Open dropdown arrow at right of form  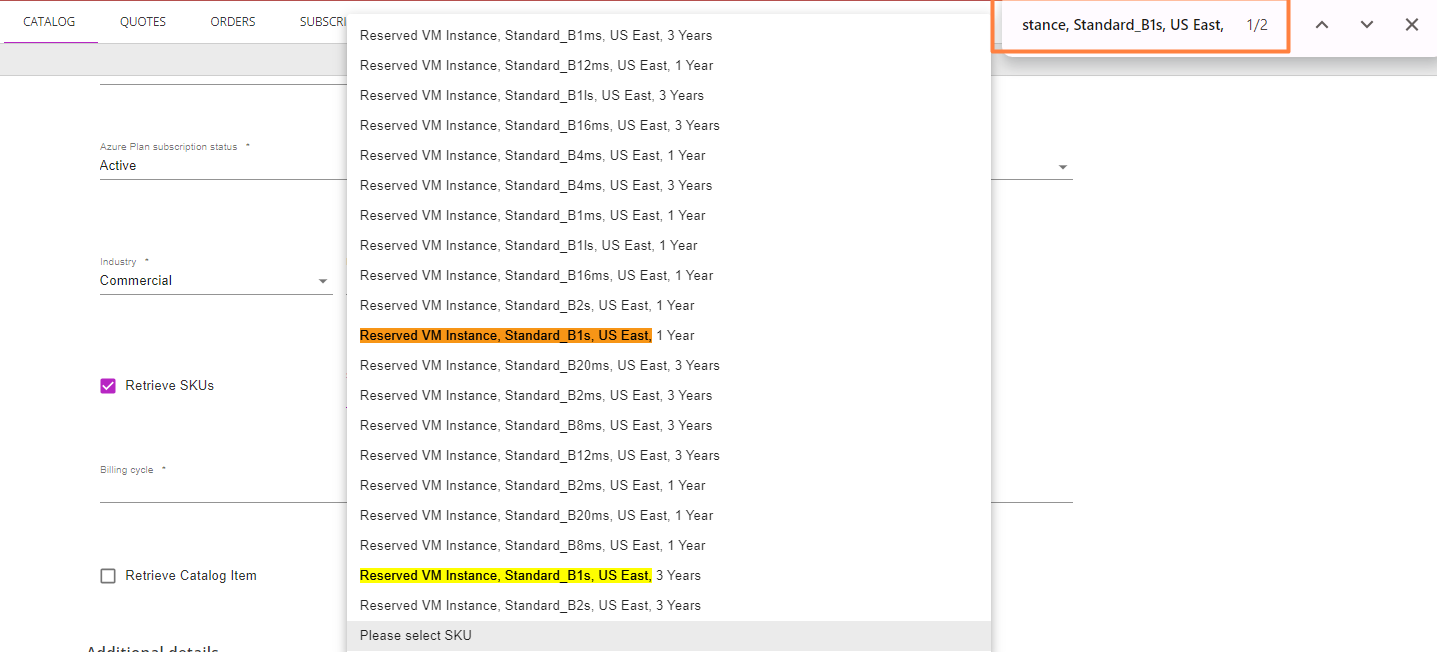(1062, 167)
